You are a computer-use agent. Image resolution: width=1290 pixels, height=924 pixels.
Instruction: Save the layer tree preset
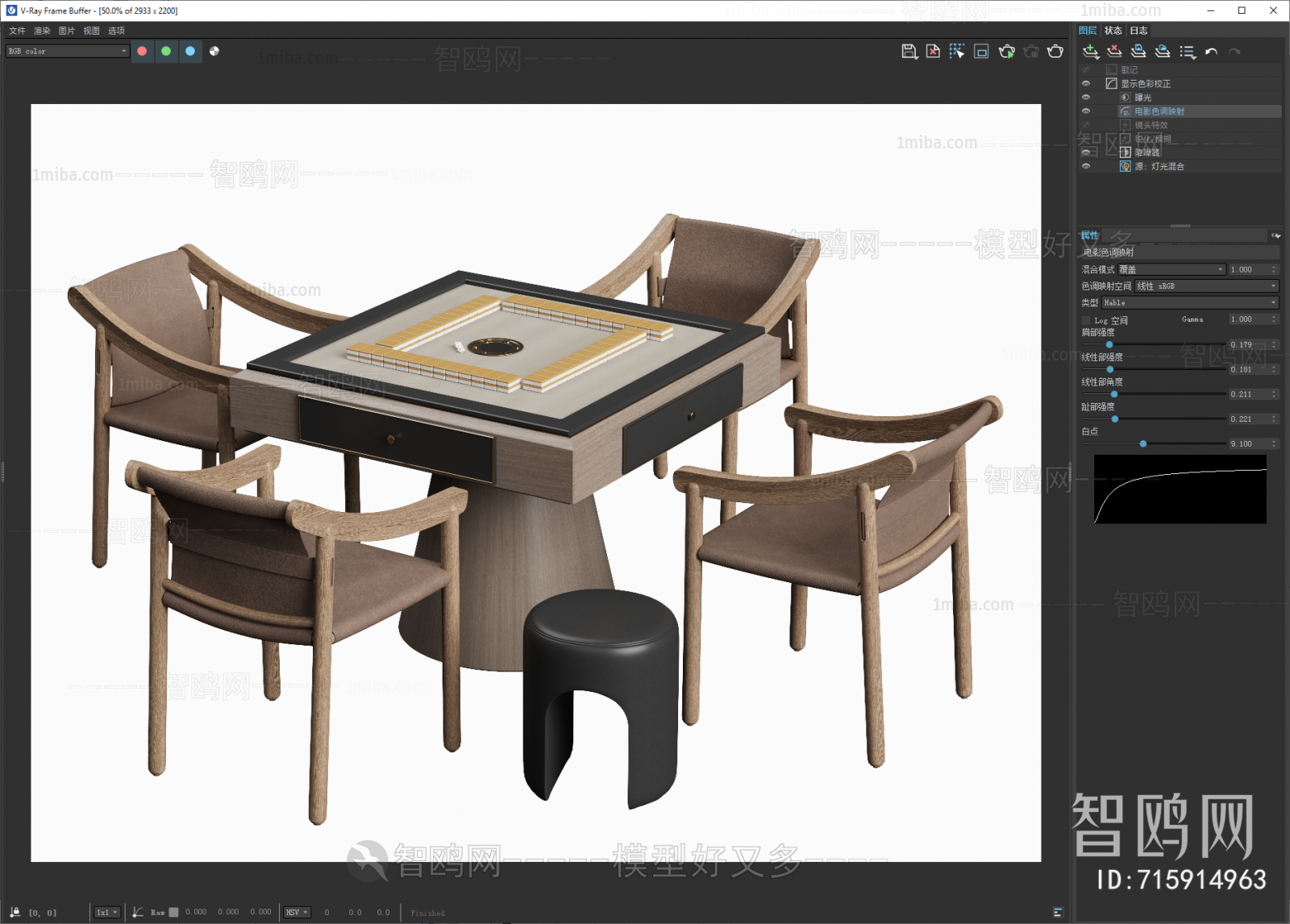(x=1138, y=52)
